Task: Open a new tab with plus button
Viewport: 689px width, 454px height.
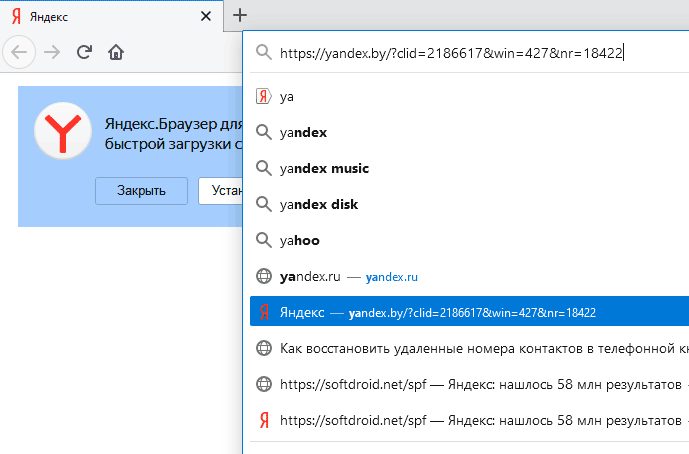Action: point(239,15)
